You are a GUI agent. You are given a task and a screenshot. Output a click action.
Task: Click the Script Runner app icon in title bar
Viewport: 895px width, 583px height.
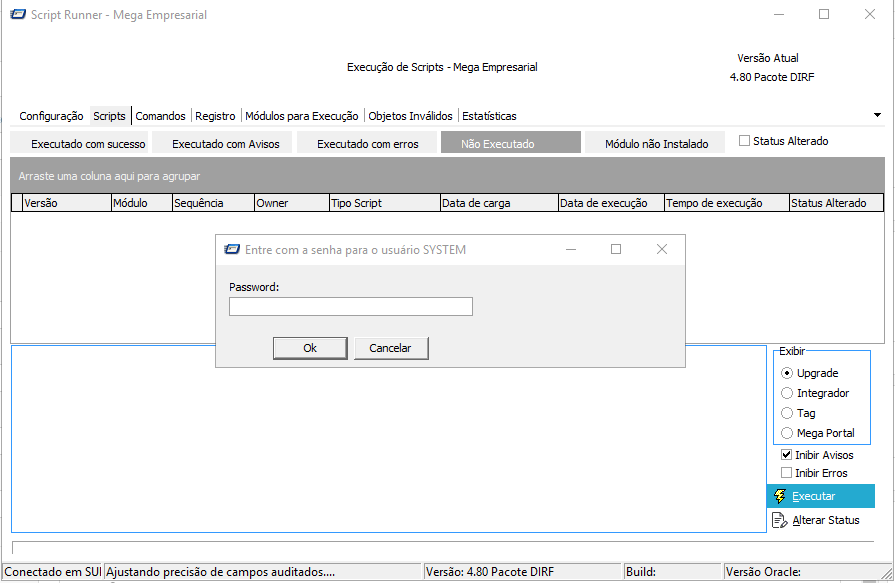(x=18, y=14)
